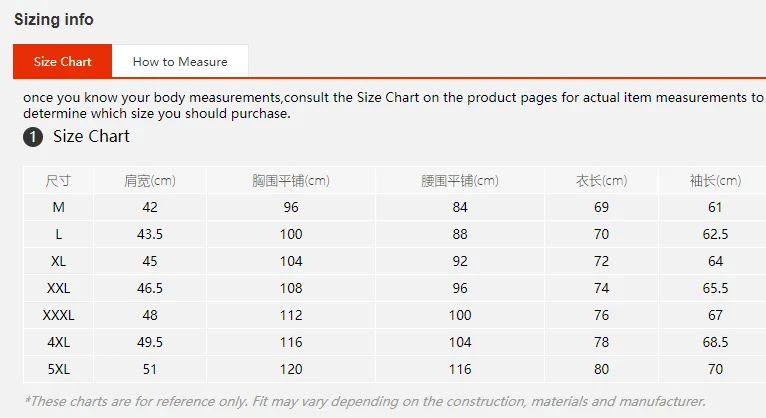Select the M size row label

click(59, 207)
